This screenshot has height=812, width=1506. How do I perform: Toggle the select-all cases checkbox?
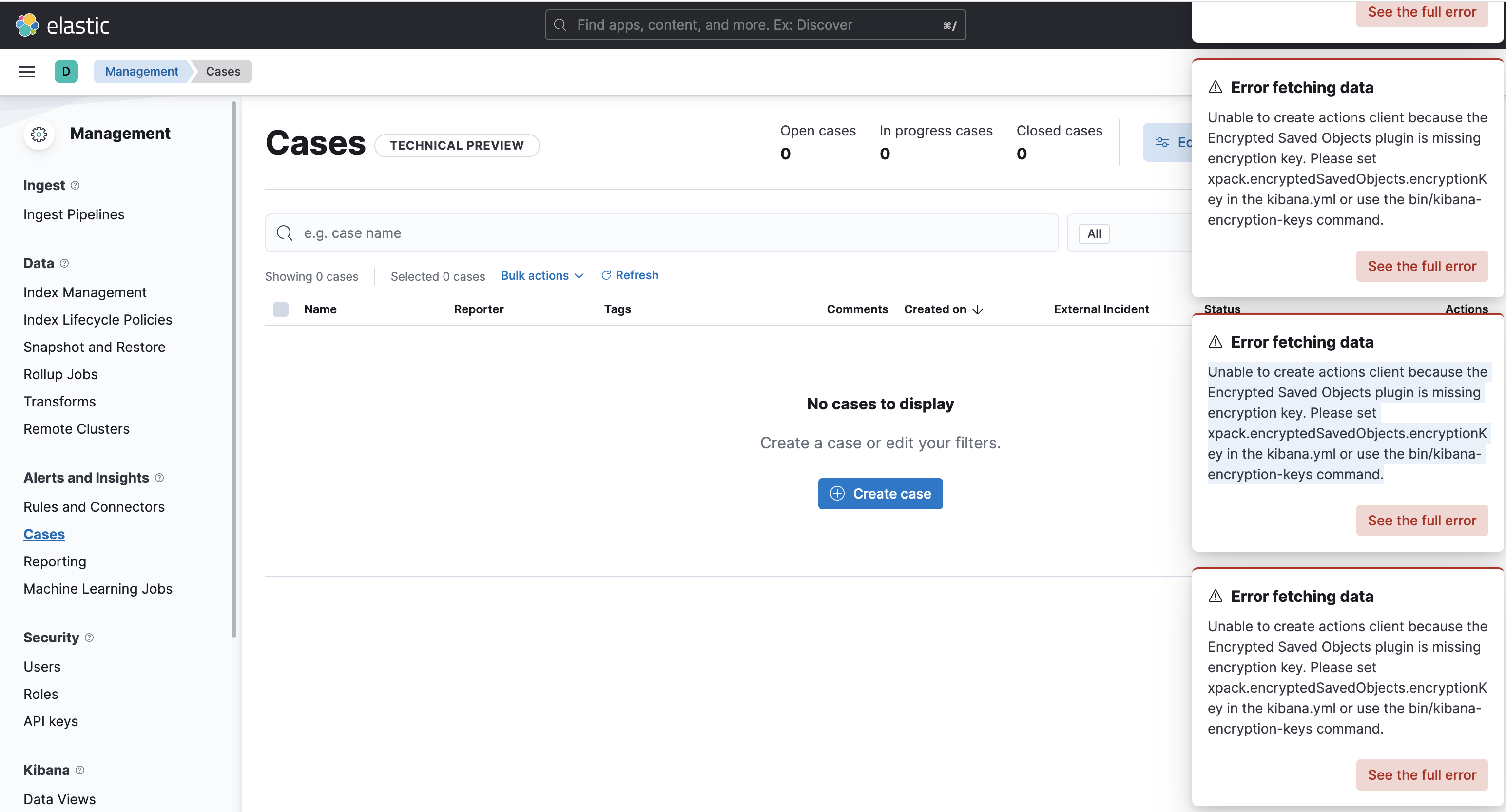click(x=281, y=309)
